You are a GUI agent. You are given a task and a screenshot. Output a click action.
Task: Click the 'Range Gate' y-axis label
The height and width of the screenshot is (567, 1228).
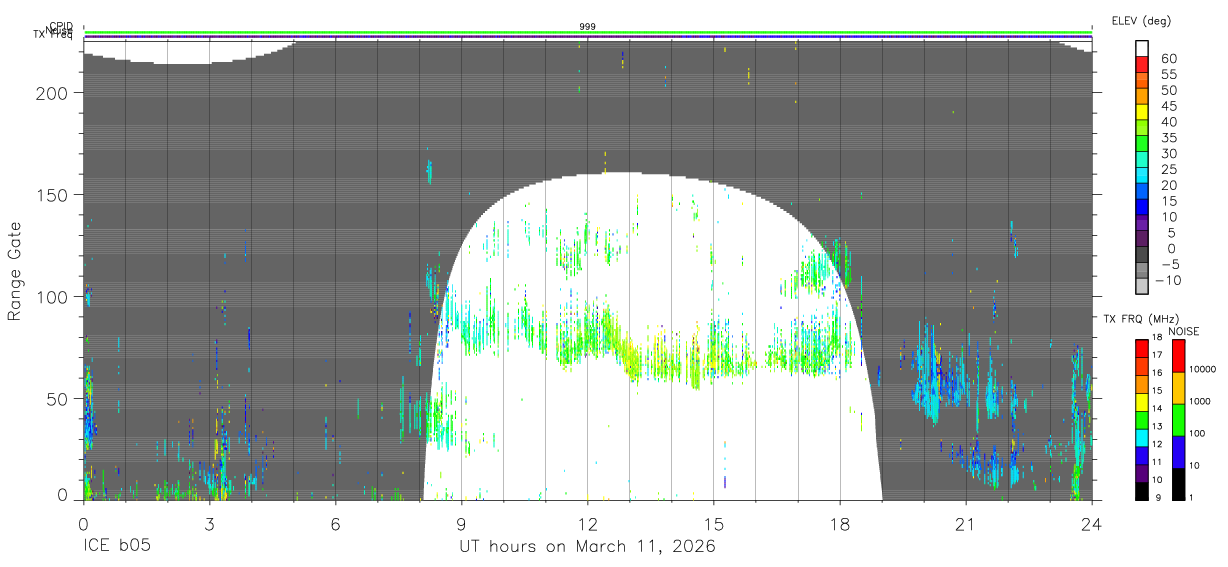pyautogui.click(x=16, y=270)
